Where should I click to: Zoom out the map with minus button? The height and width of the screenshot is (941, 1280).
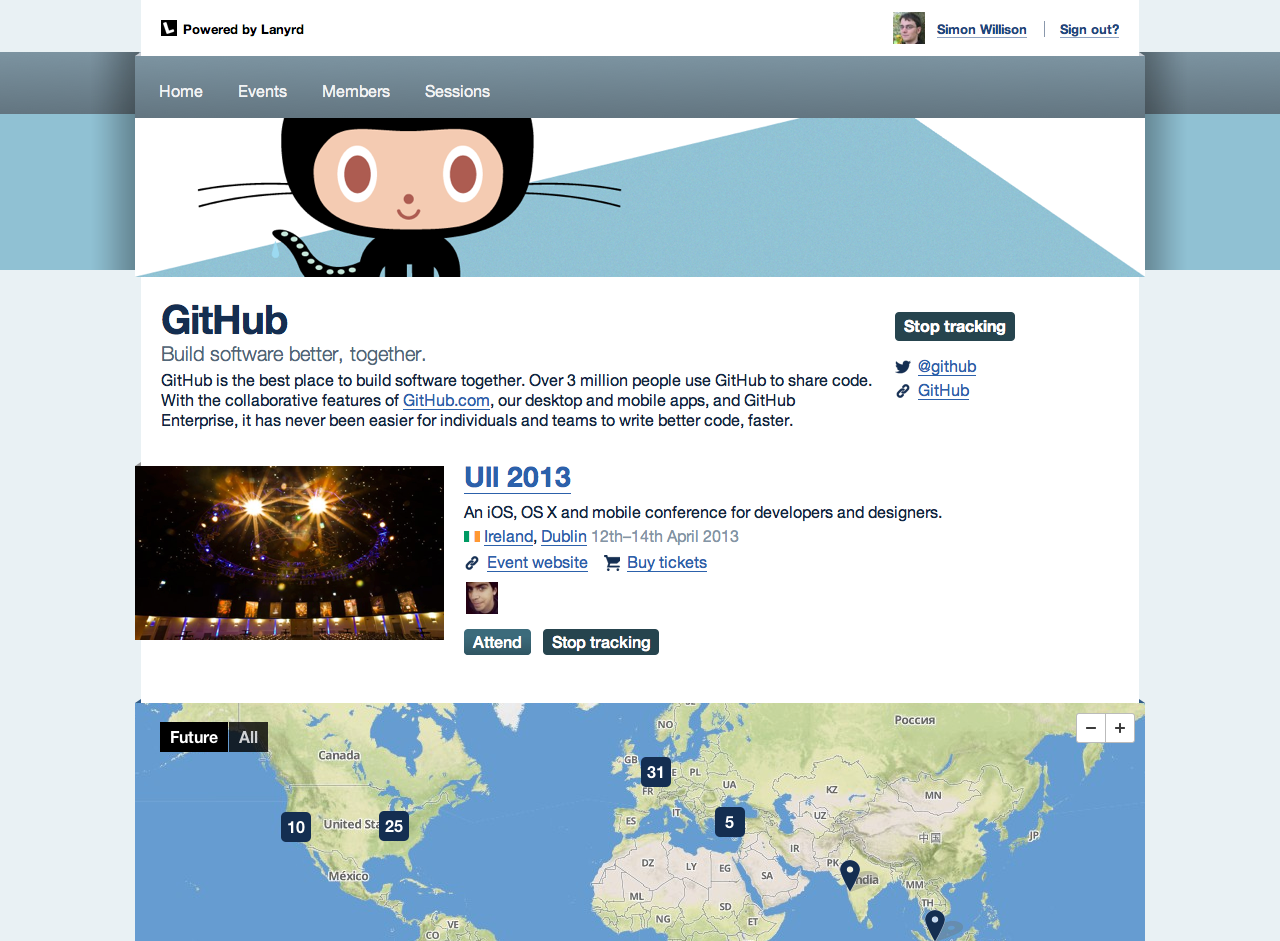coord(1091,728)
